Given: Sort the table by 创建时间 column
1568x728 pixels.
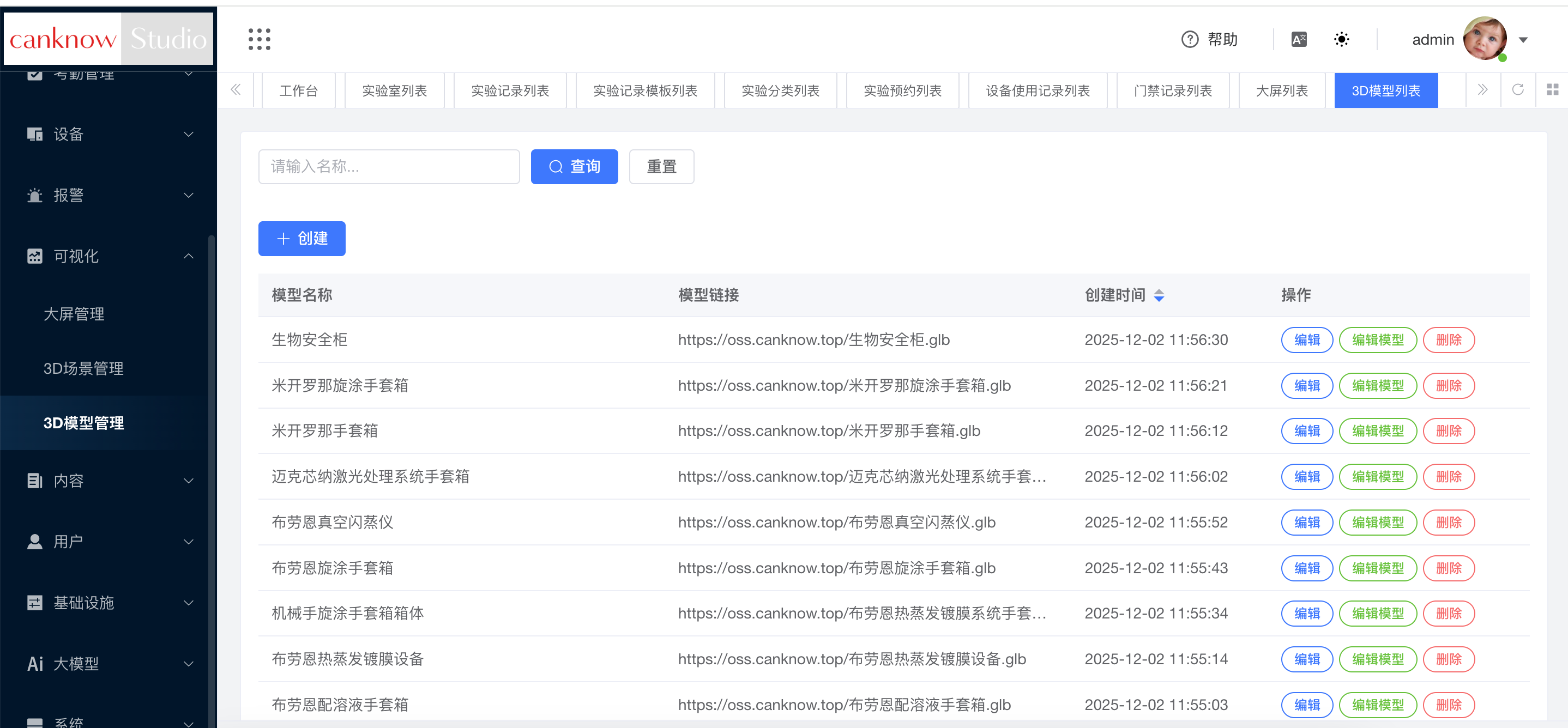Looking at the screenshot, I should (x=1159, y=295).
